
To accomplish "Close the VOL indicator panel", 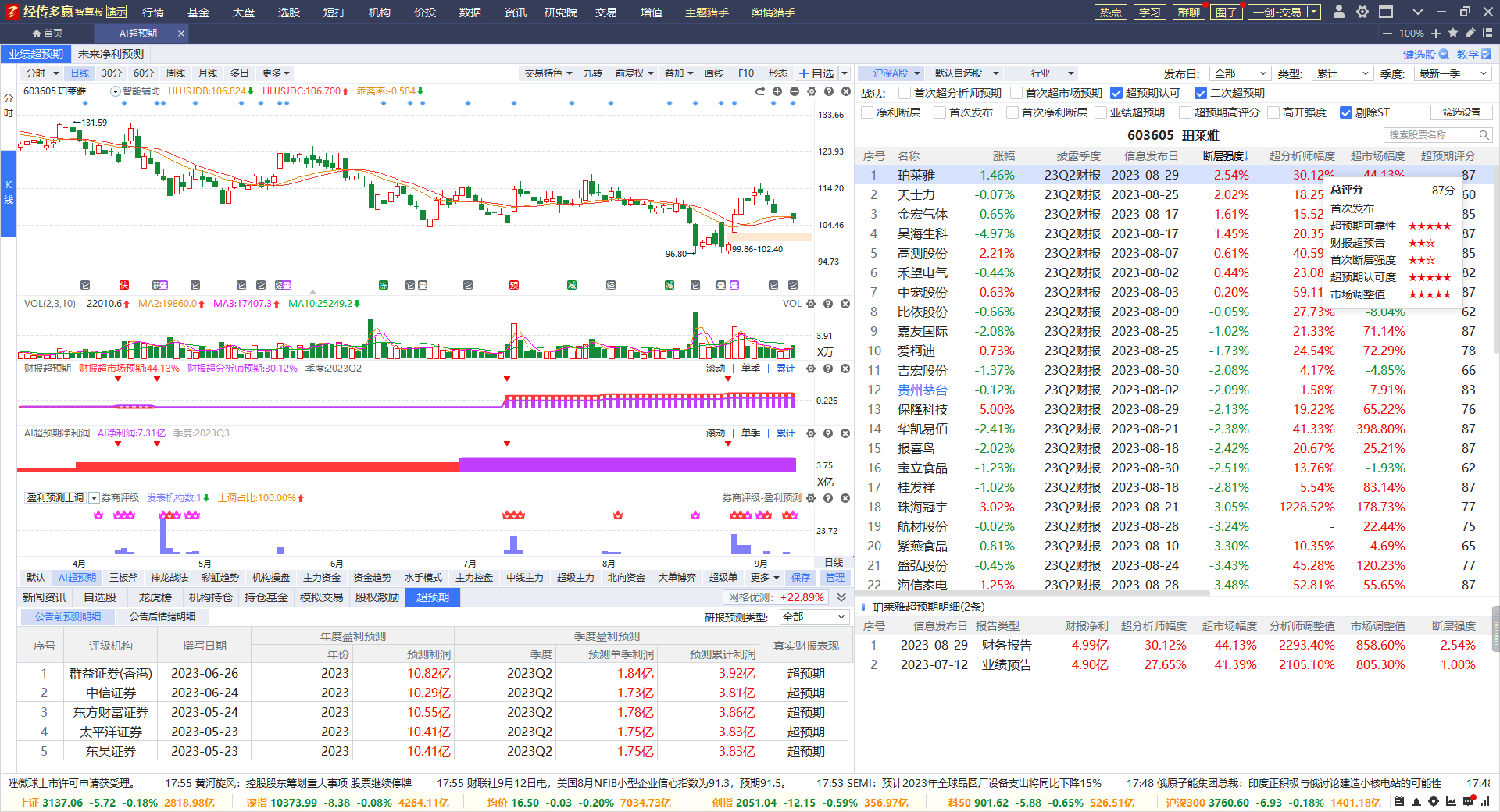I will [x=845, y=304].
